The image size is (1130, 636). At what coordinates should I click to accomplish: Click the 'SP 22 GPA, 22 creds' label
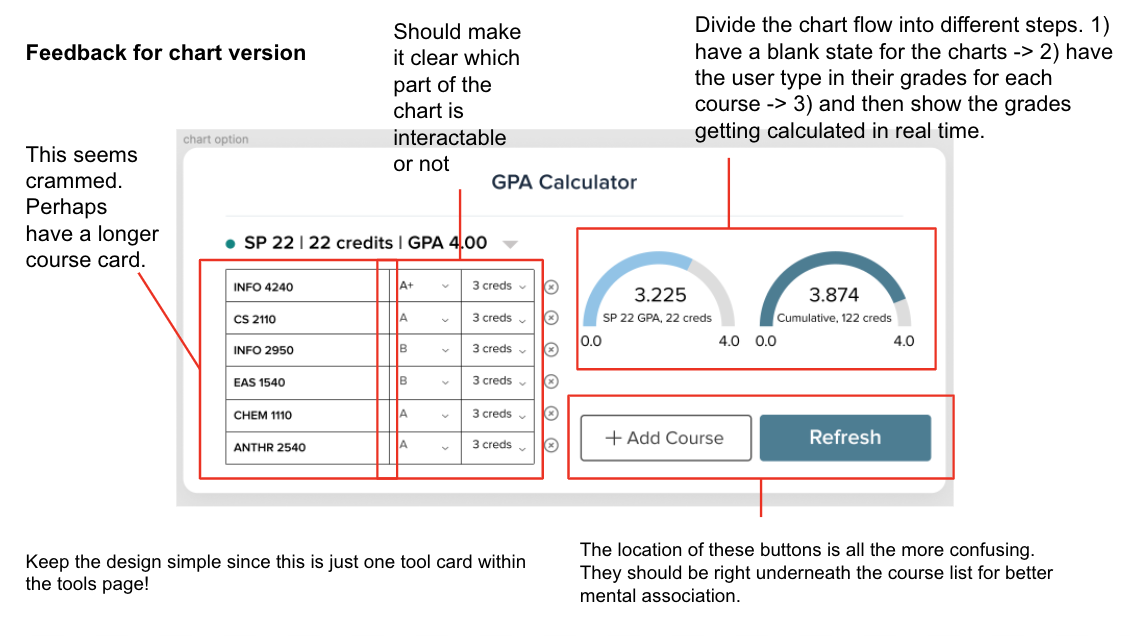click(x=657, y=318)
